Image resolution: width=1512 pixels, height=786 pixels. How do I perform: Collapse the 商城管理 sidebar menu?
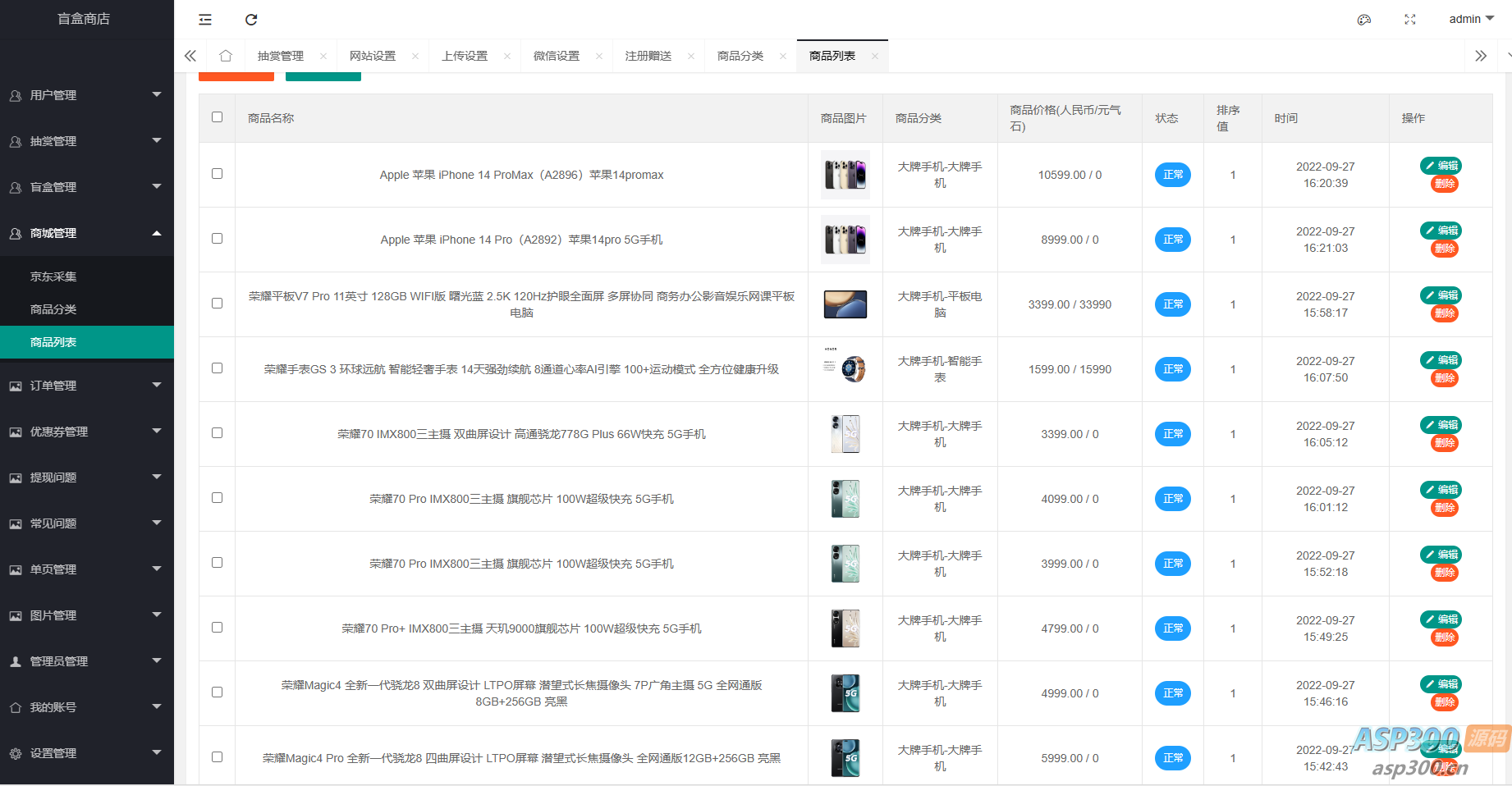click(x=87, y=233)
